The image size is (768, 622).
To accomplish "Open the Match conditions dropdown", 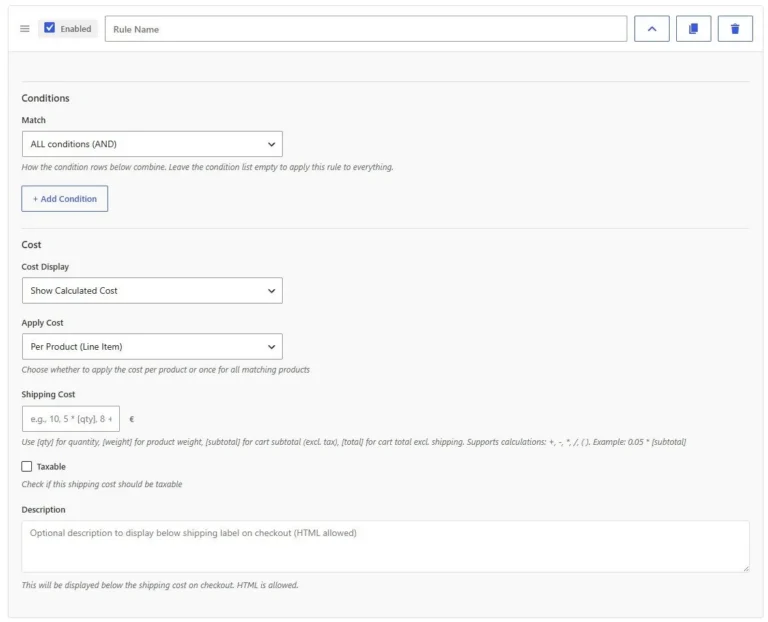I will point(152,144).
